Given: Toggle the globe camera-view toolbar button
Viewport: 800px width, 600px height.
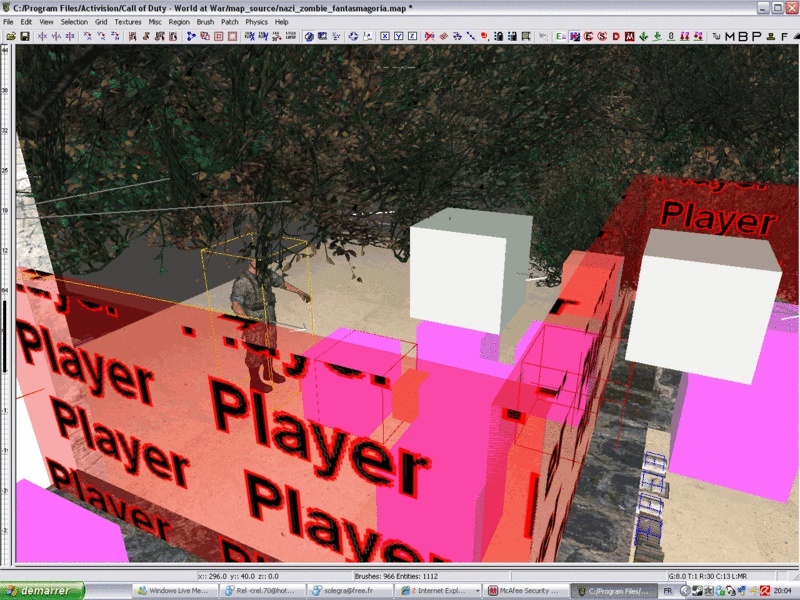Looking at the screenshot, I should click(x=309, y=36).
